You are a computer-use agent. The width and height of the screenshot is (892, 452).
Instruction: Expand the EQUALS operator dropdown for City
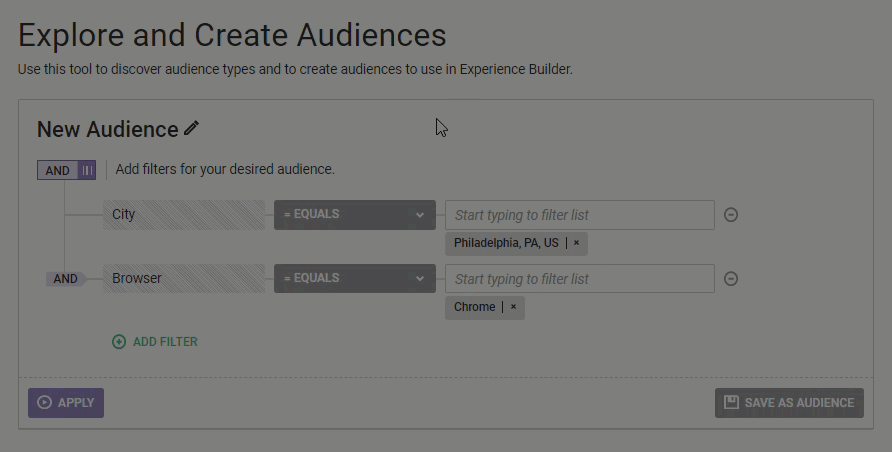click(355, 214)
